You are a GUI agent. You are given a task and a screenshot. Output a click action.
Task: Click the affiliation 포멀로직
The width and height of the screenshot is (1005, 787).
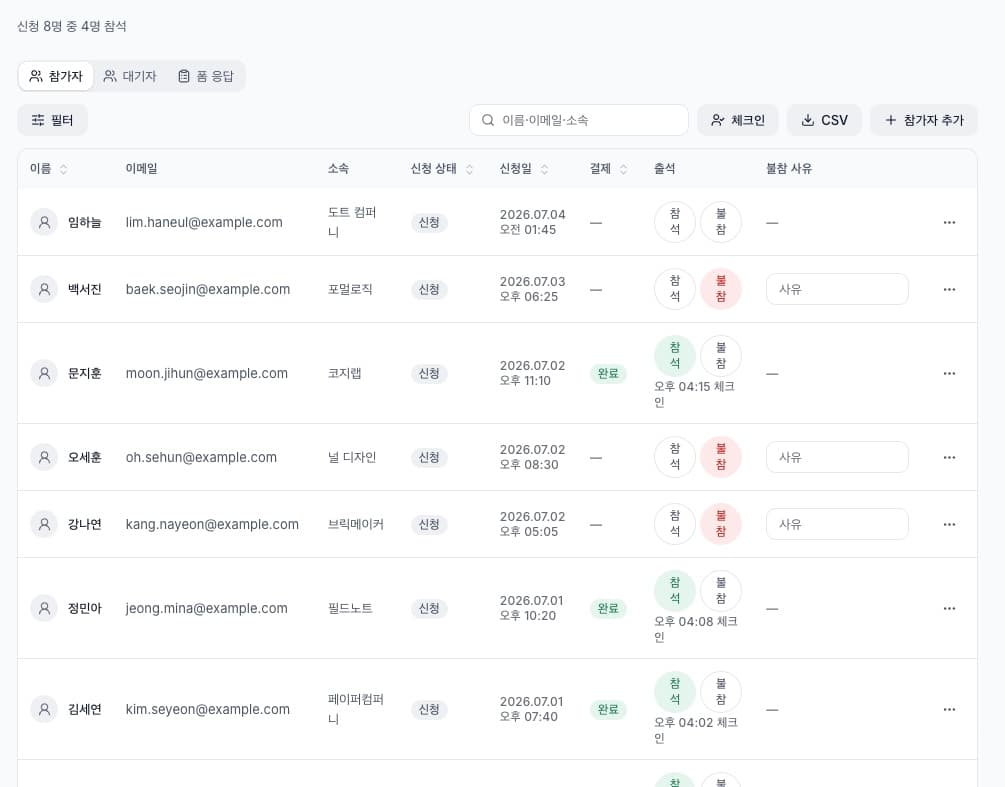point(350,289)
